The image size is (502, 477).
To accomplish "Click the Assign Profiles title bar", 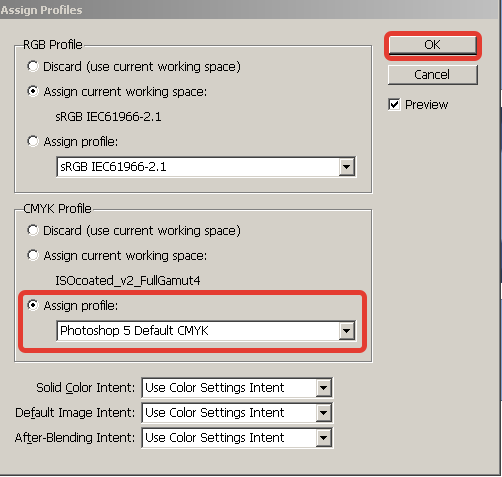I will click(249, 10).
